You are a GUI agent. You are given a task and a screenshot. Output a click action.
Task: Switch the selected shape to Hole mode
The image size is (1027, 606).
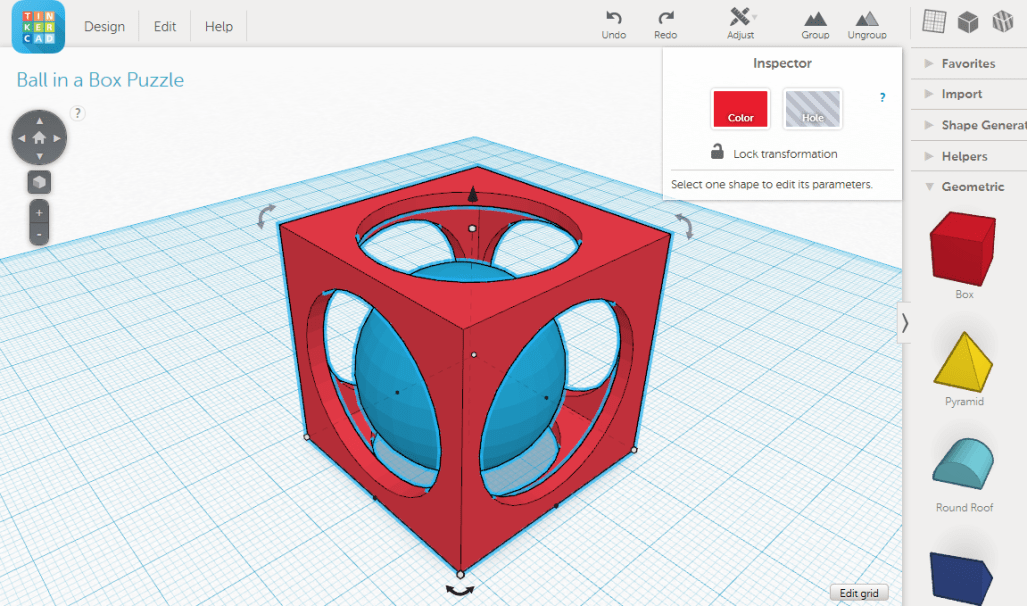812,110
